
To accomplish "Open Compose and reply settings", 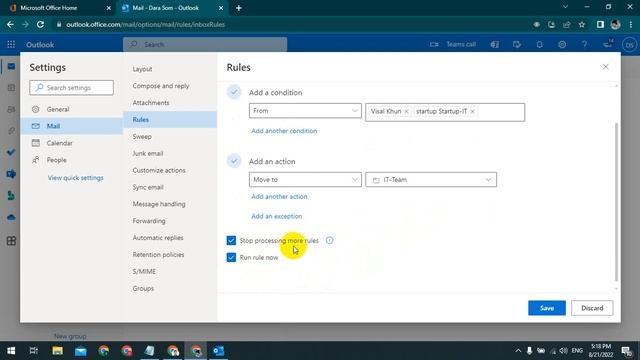I will (170, 86).
